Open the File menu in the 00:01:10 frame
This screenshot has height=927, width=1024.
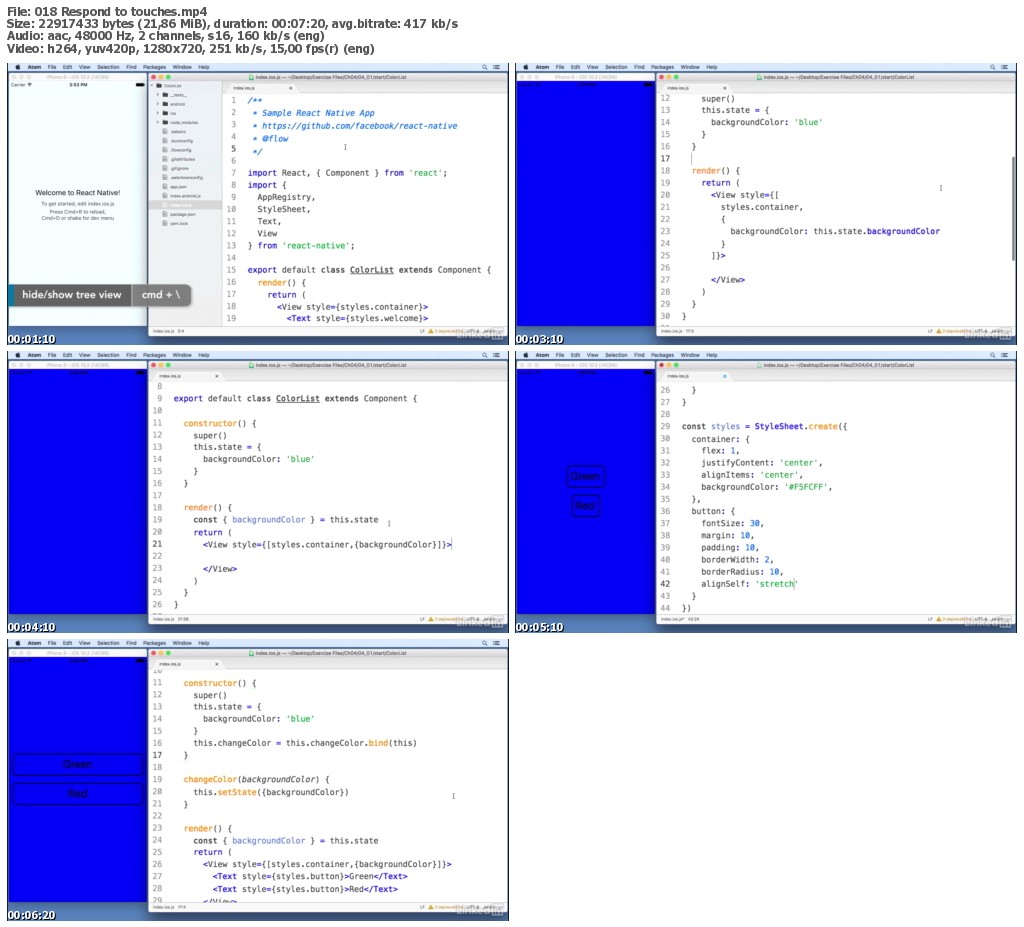click(x=52, y=67)
